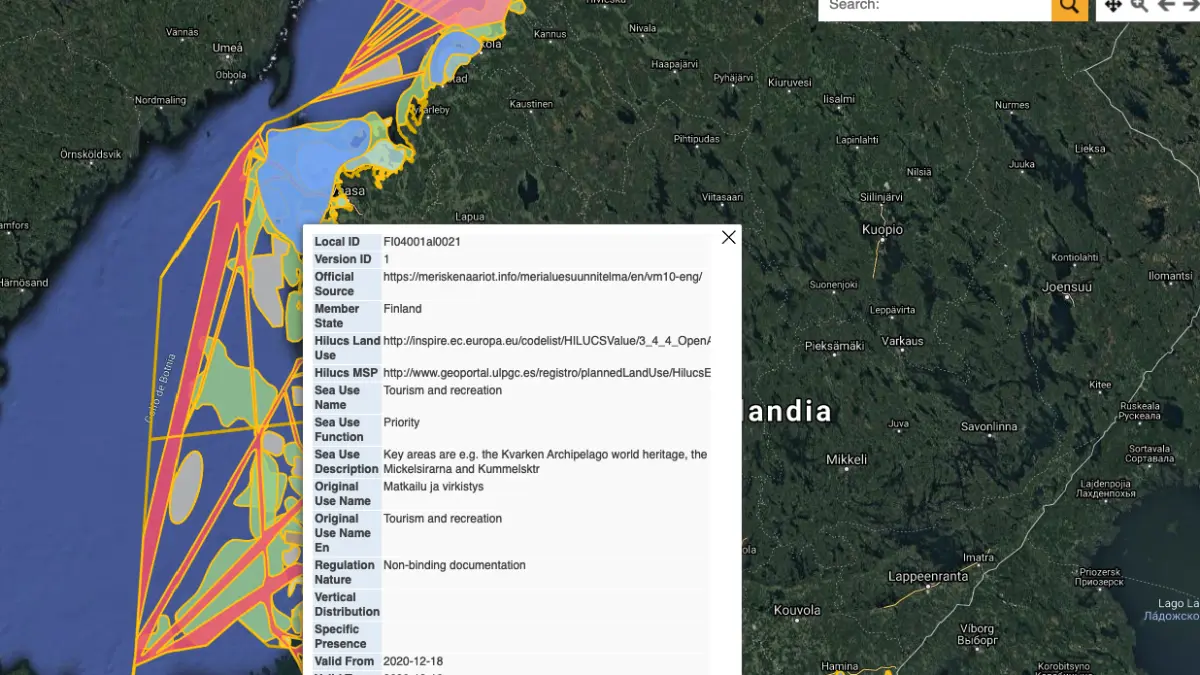Focus the Search input field

coord(934,7)
